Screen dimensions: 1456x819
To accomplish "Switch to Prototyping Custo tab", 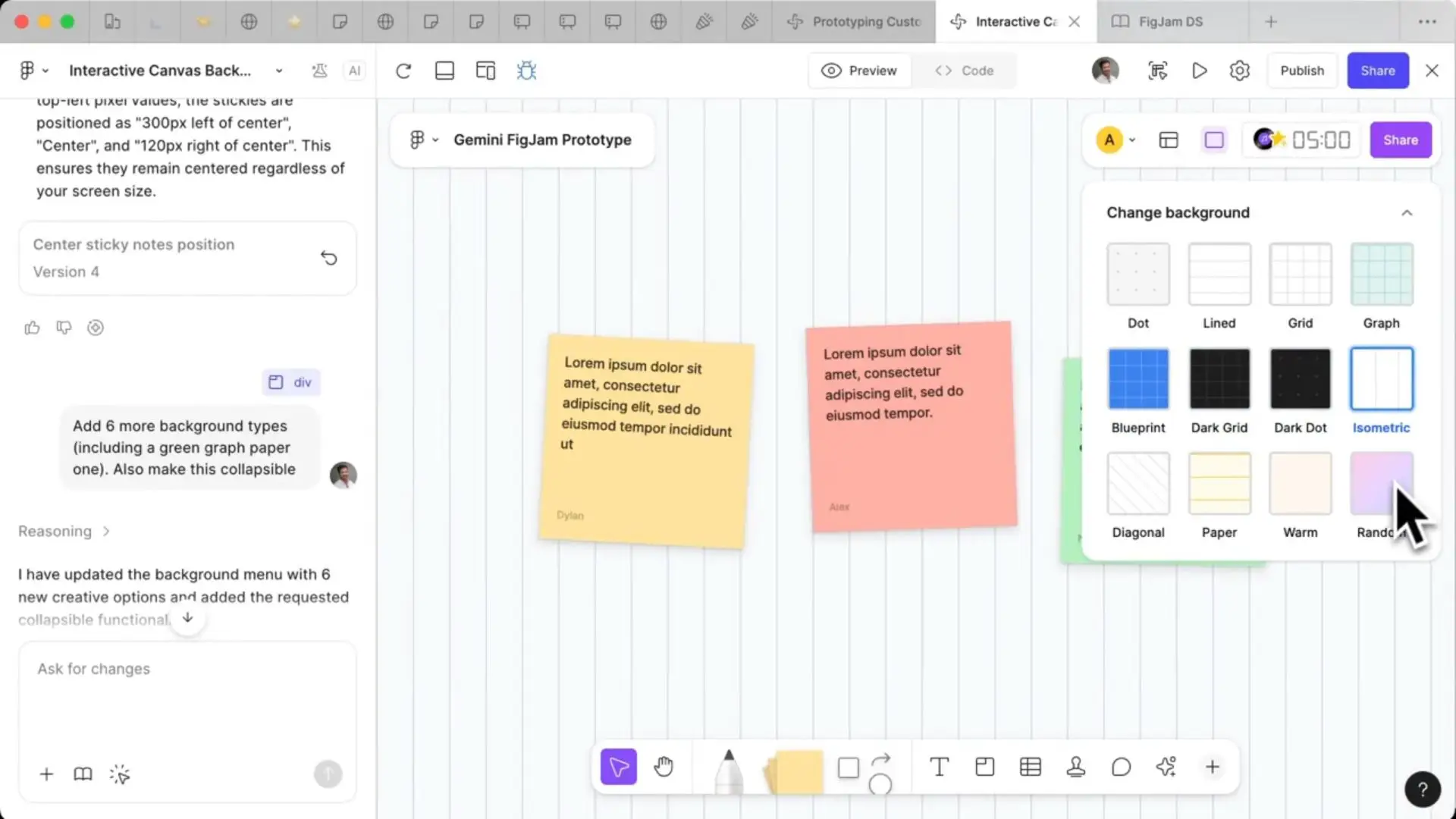I will 855,21.
